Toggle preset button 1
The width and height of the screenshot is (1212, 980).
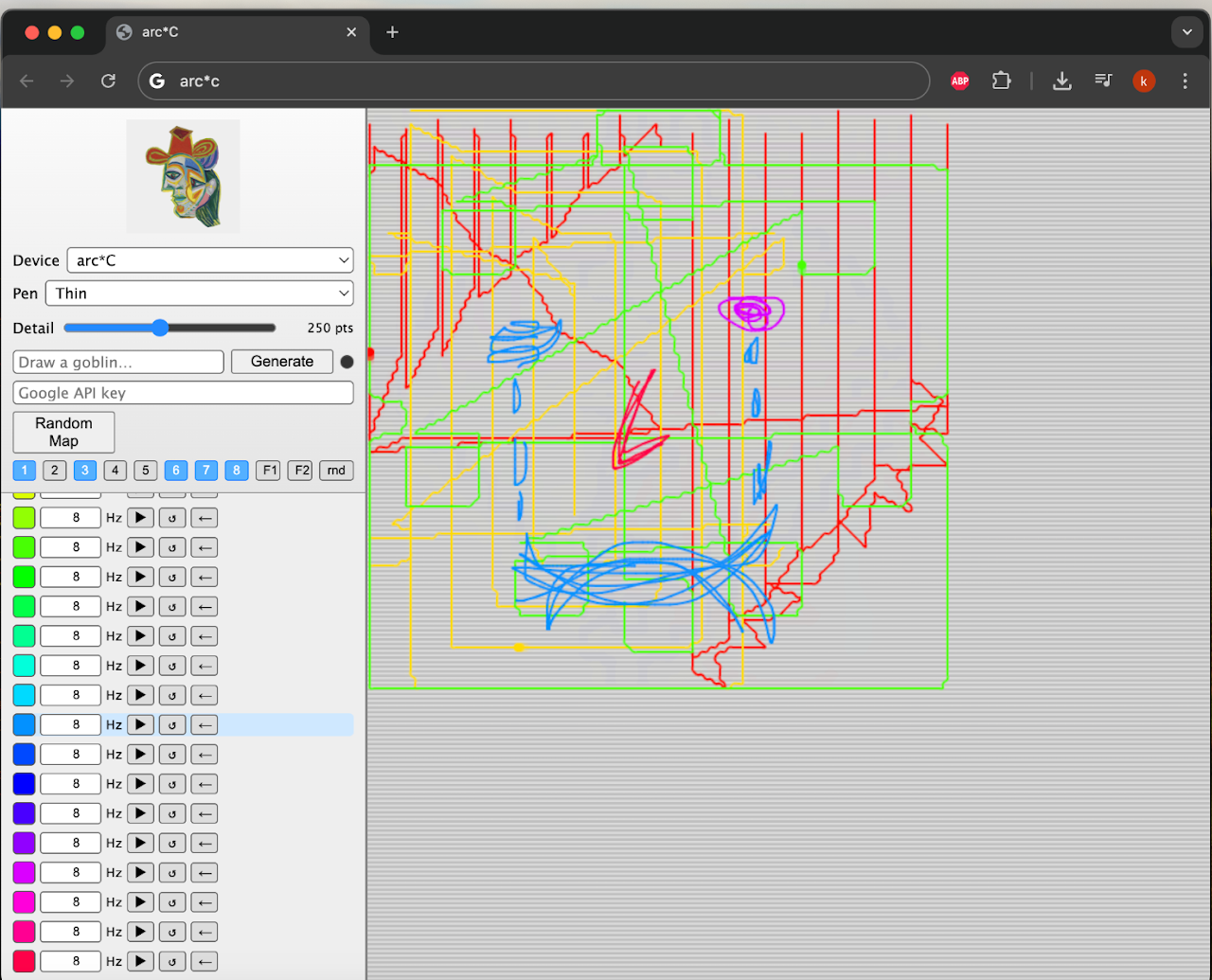point(25,471)
